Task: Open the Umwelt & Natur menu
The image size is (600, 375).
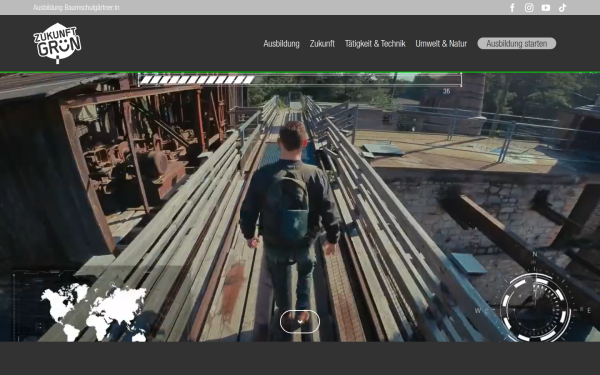Action: tap(441, 44)
